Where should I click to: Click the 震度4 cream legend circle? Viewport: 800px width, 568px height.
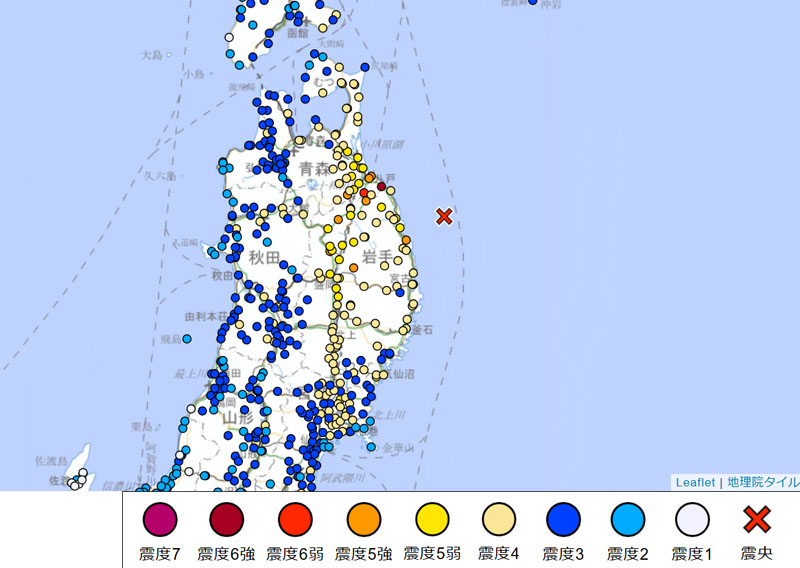pos(498,520)
